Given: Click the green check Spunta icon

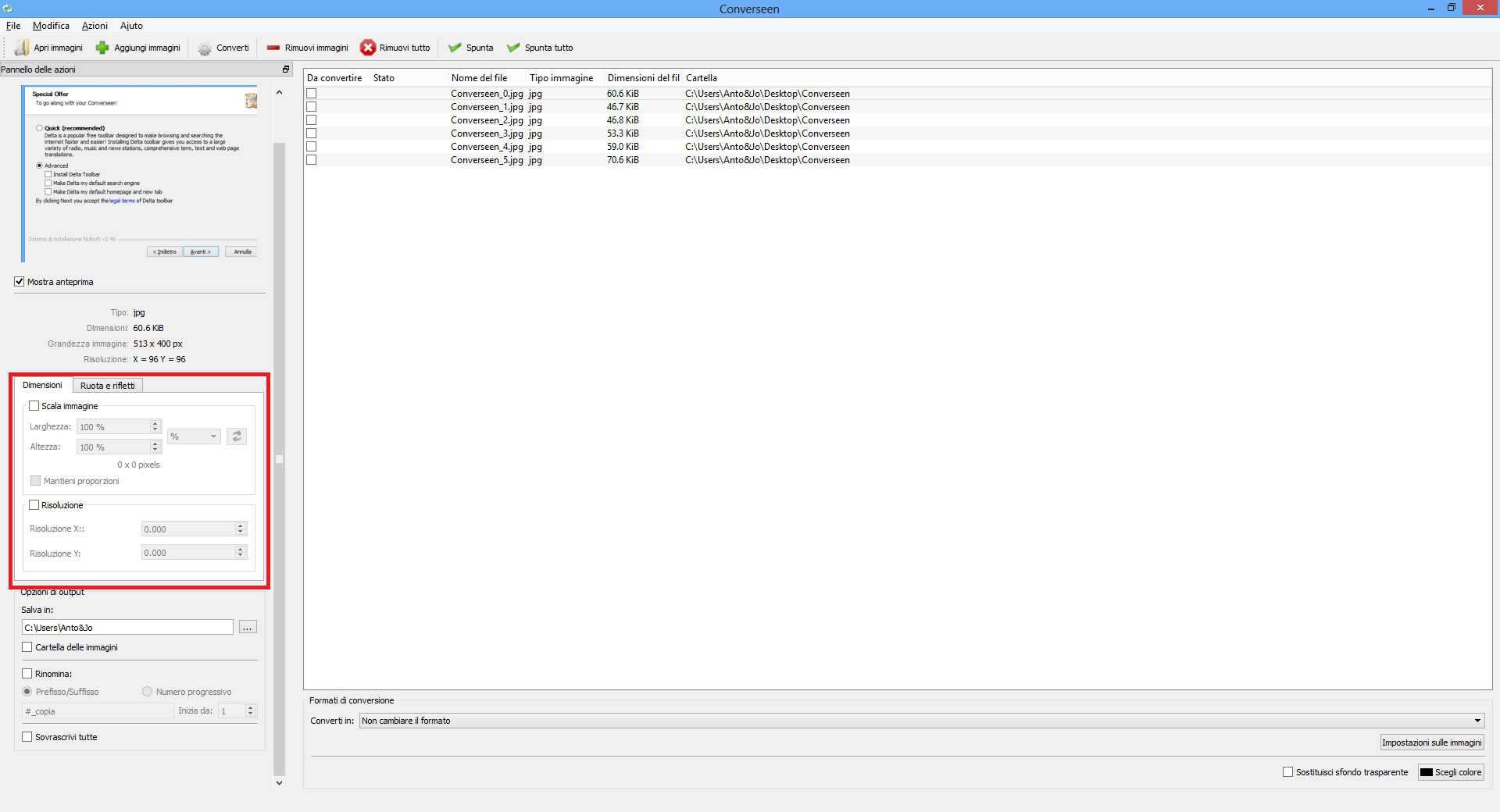Looking at the screenshot, I should [x=455, y=48].
